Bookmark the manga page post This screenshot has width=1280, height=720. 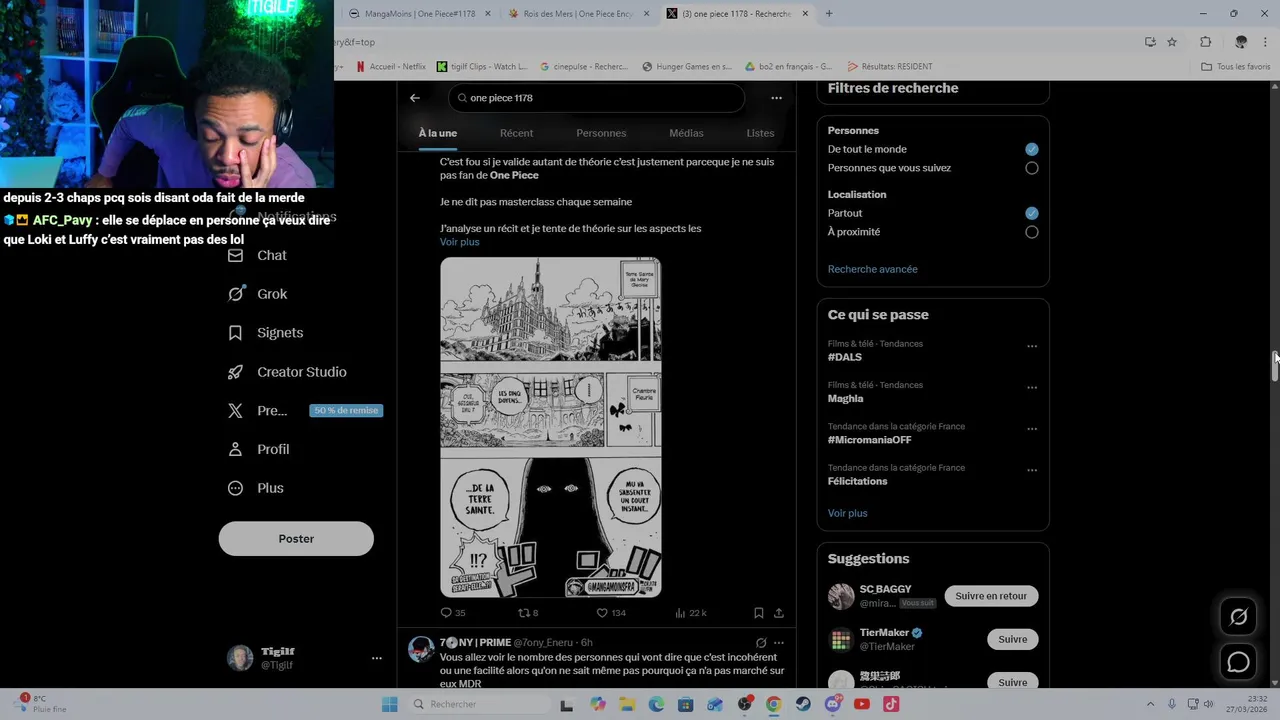[759, 613]
